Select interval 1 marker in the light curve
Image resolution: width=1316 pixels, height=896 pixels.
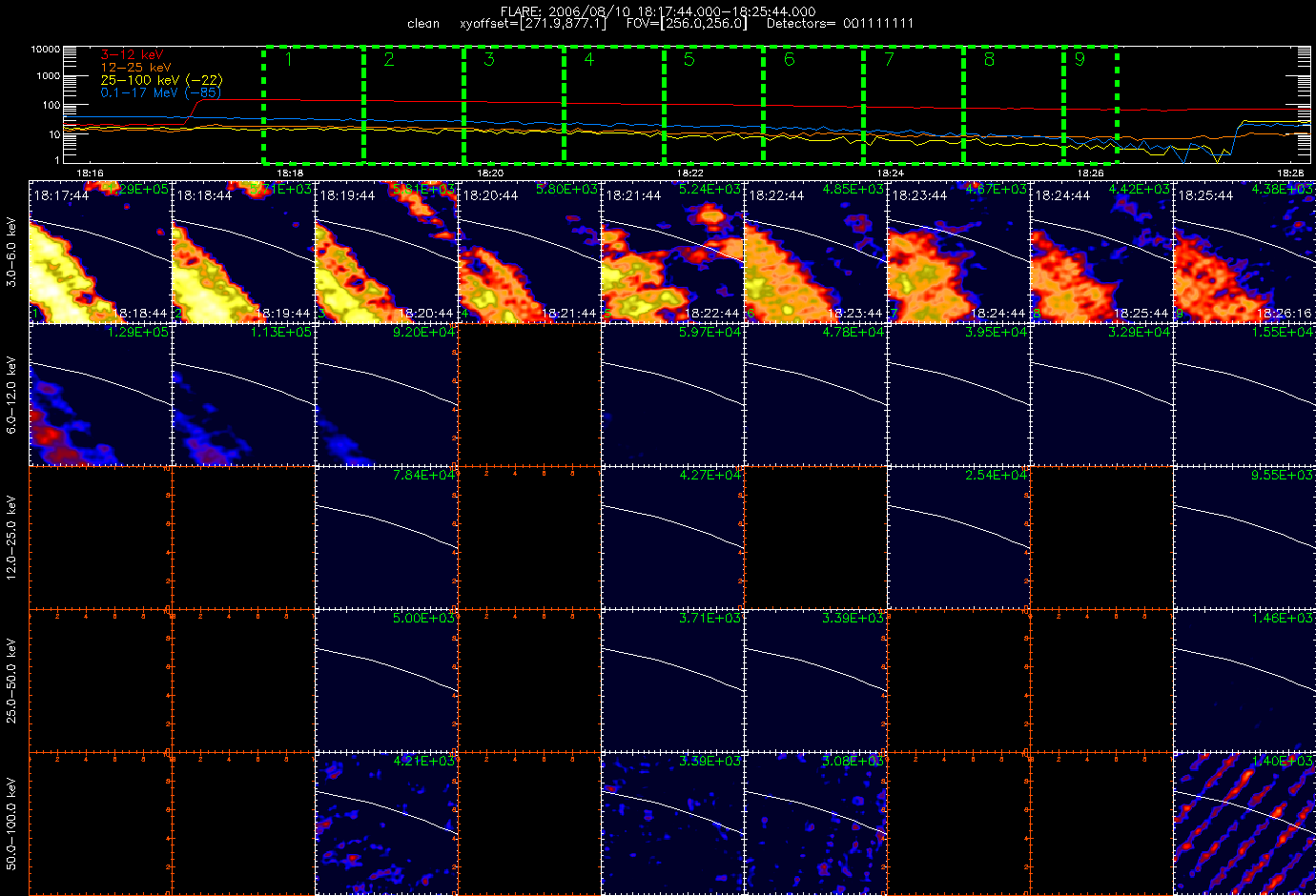click(288, 59)
